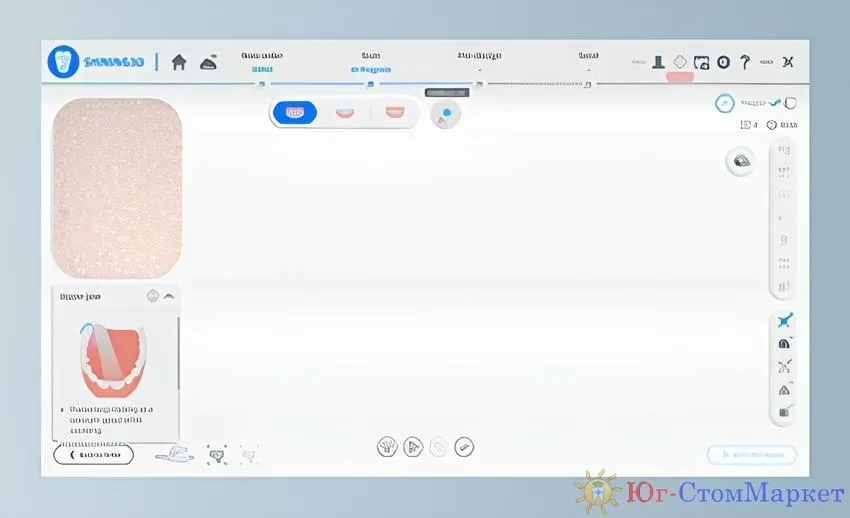Screen dimensions: 850x518
Task: Select the lower jaw scan option
Action: click(x=345, y=113)
